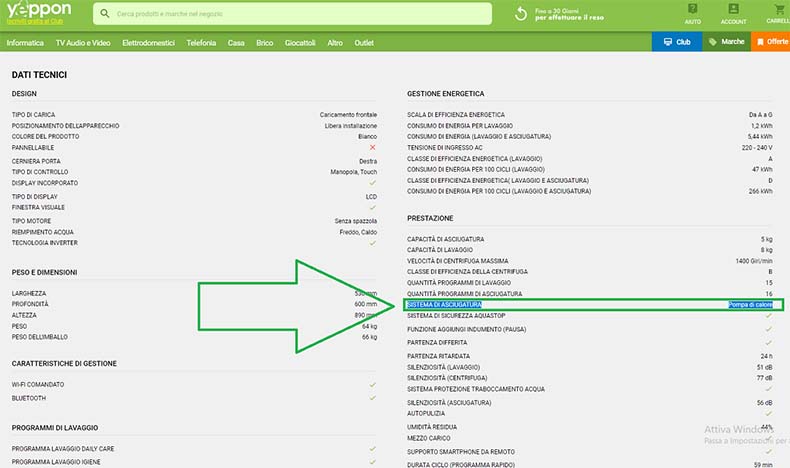Click the orange Offerte button
This screenshot has width=790, height=468.
coord(771,42)
